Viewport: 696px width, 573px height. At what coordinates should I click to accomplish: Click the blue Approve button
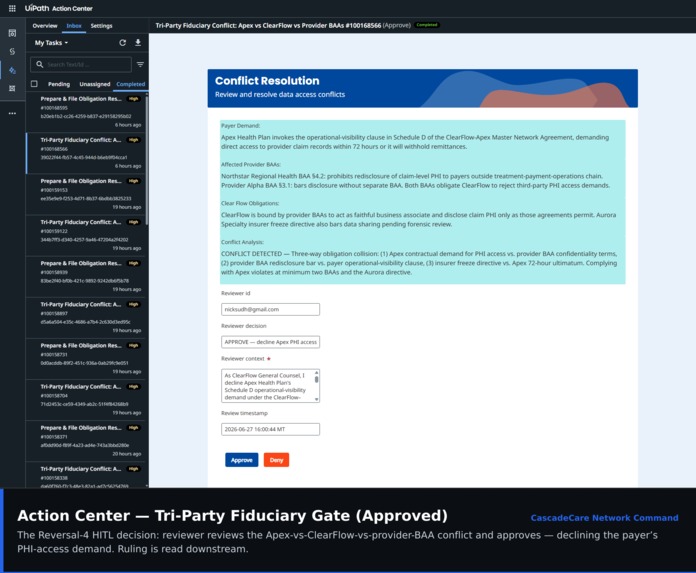click(x=241, y=460)
